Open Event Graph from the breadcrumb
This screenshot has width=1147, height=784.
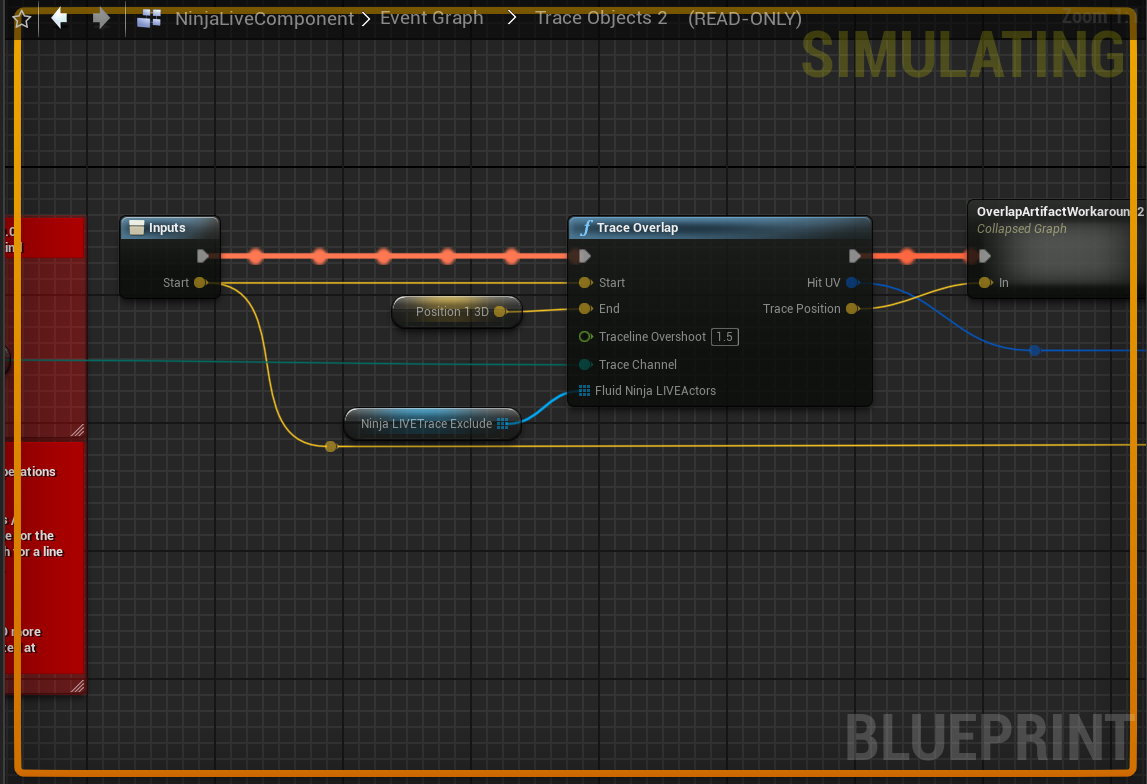coord(431,18)
